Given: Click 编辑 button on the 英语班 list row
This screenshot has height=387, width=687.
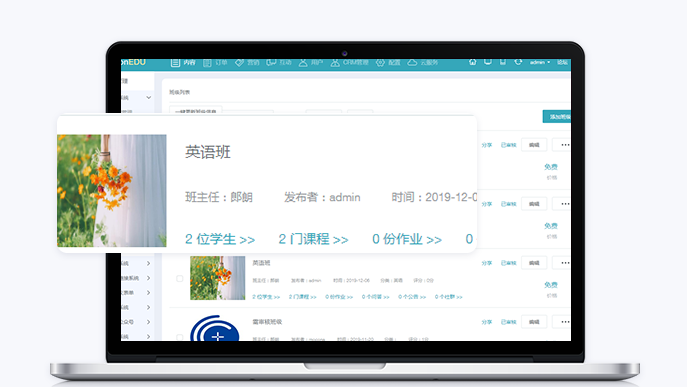Looking at the screenshot, I should click(534, 263).
